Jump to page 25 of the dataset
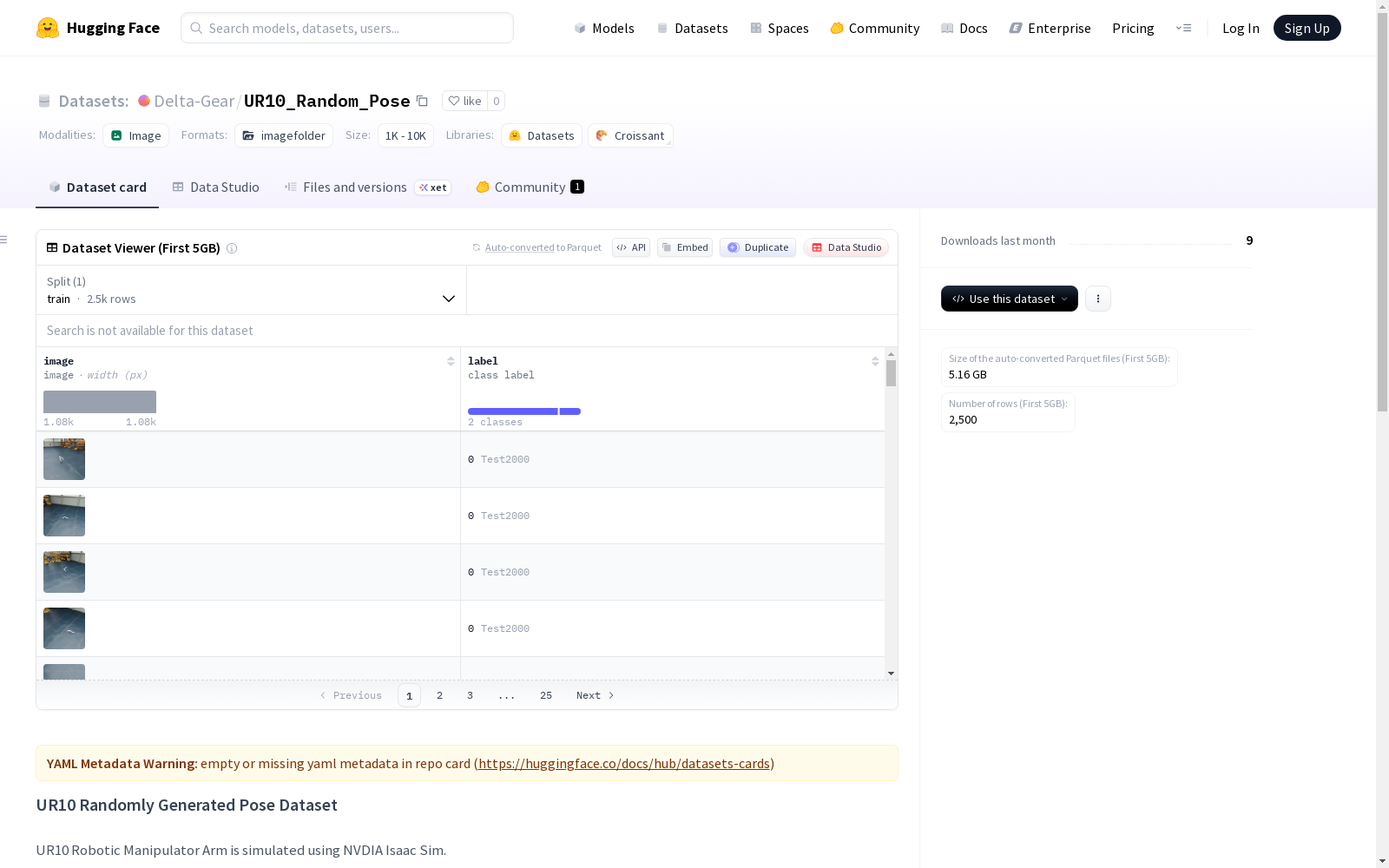This screenshot has height=868, width=1389. coord(546,695)
